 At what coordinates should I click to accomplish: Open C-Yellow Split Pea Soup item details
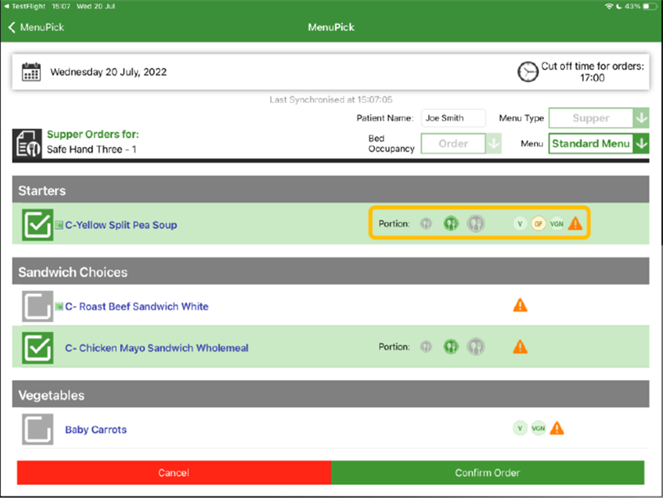point(121,225)
